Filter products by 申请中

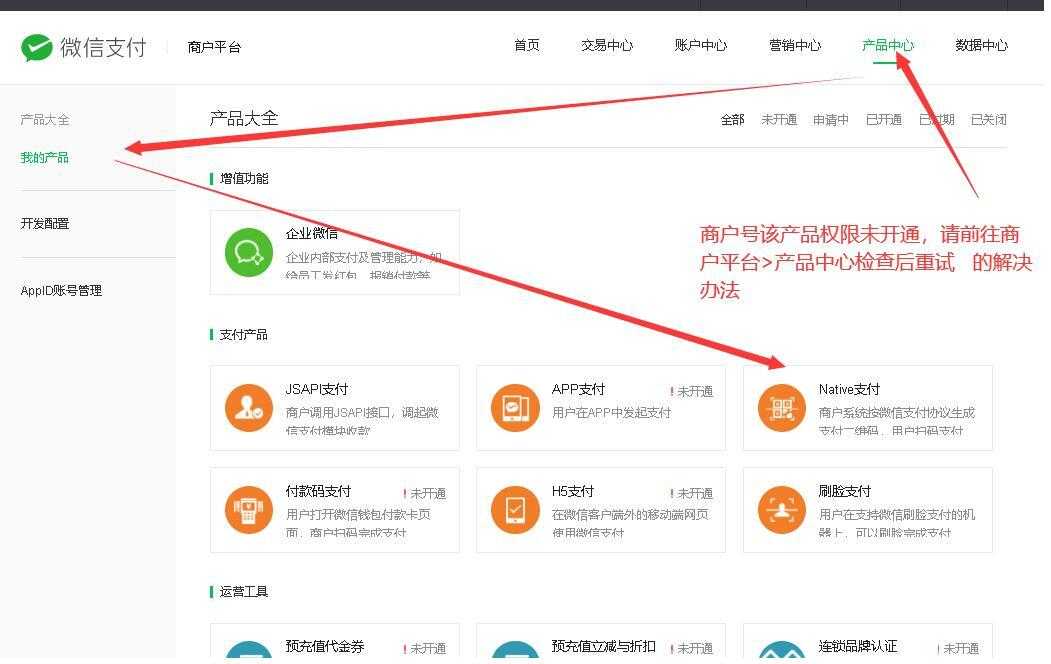[x=830, y=120]
